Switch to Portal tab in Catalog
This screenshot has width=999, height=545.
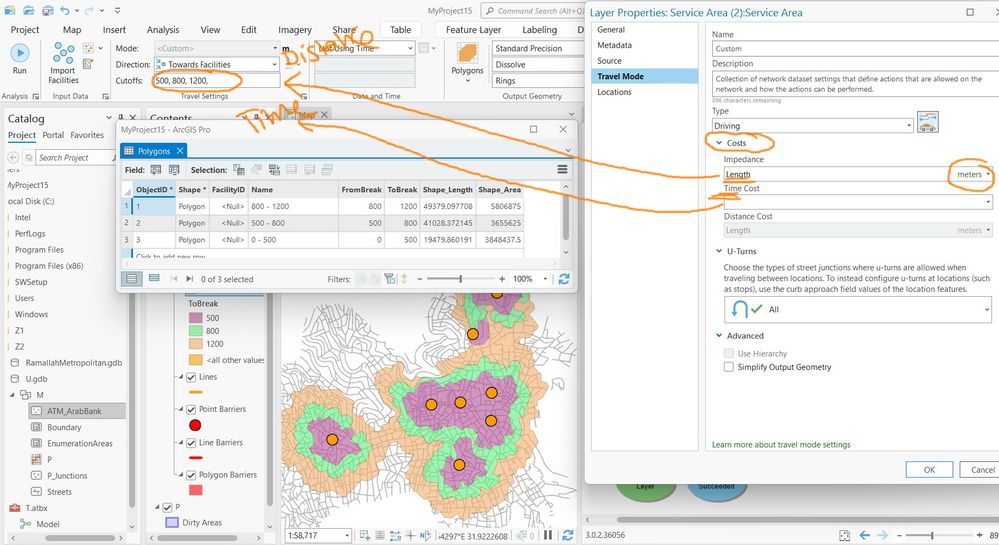point(53,135)
